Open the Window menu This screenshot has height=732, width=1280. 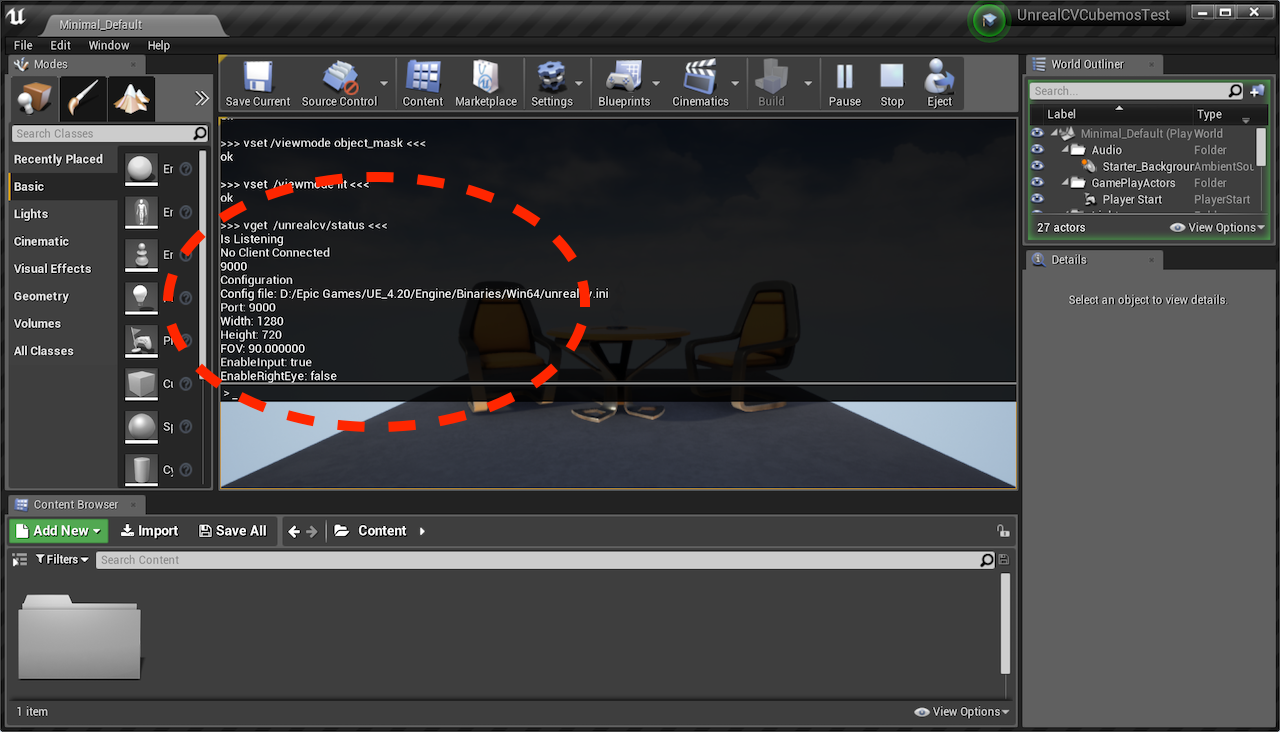(109, 45)
